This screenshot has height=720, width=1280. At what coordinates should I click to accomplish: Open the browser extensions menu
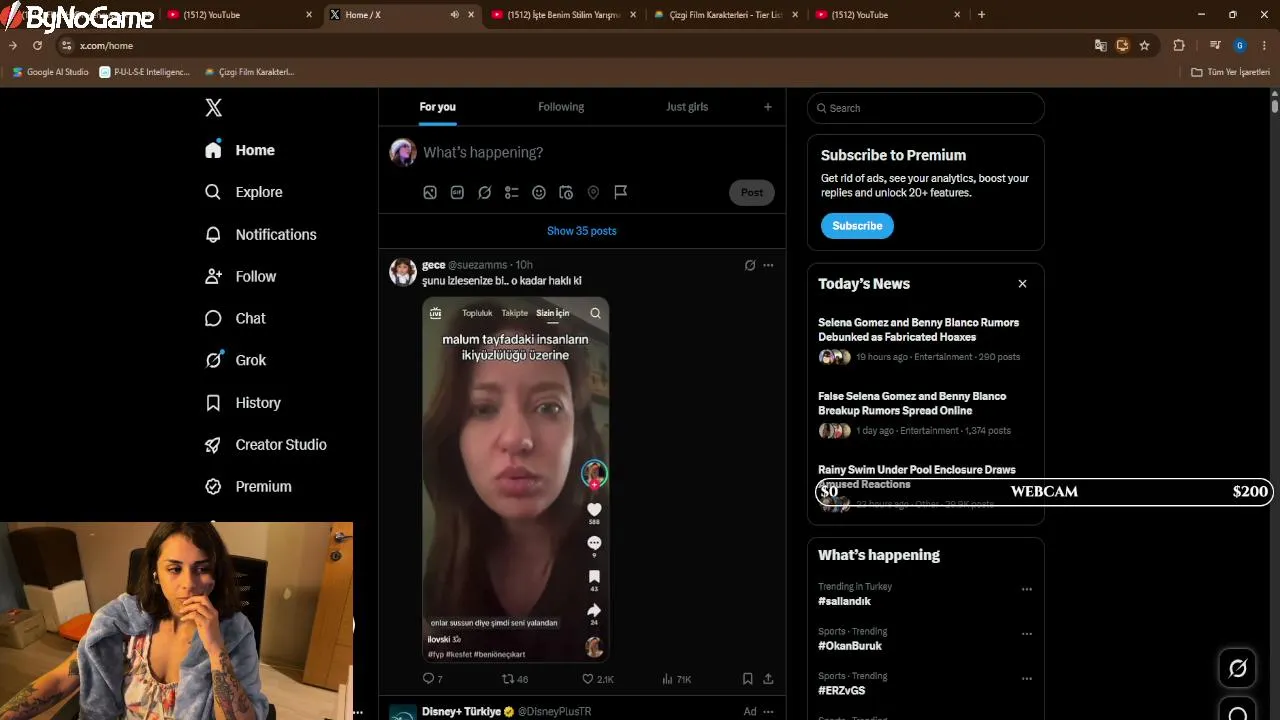coord(1179,45)
